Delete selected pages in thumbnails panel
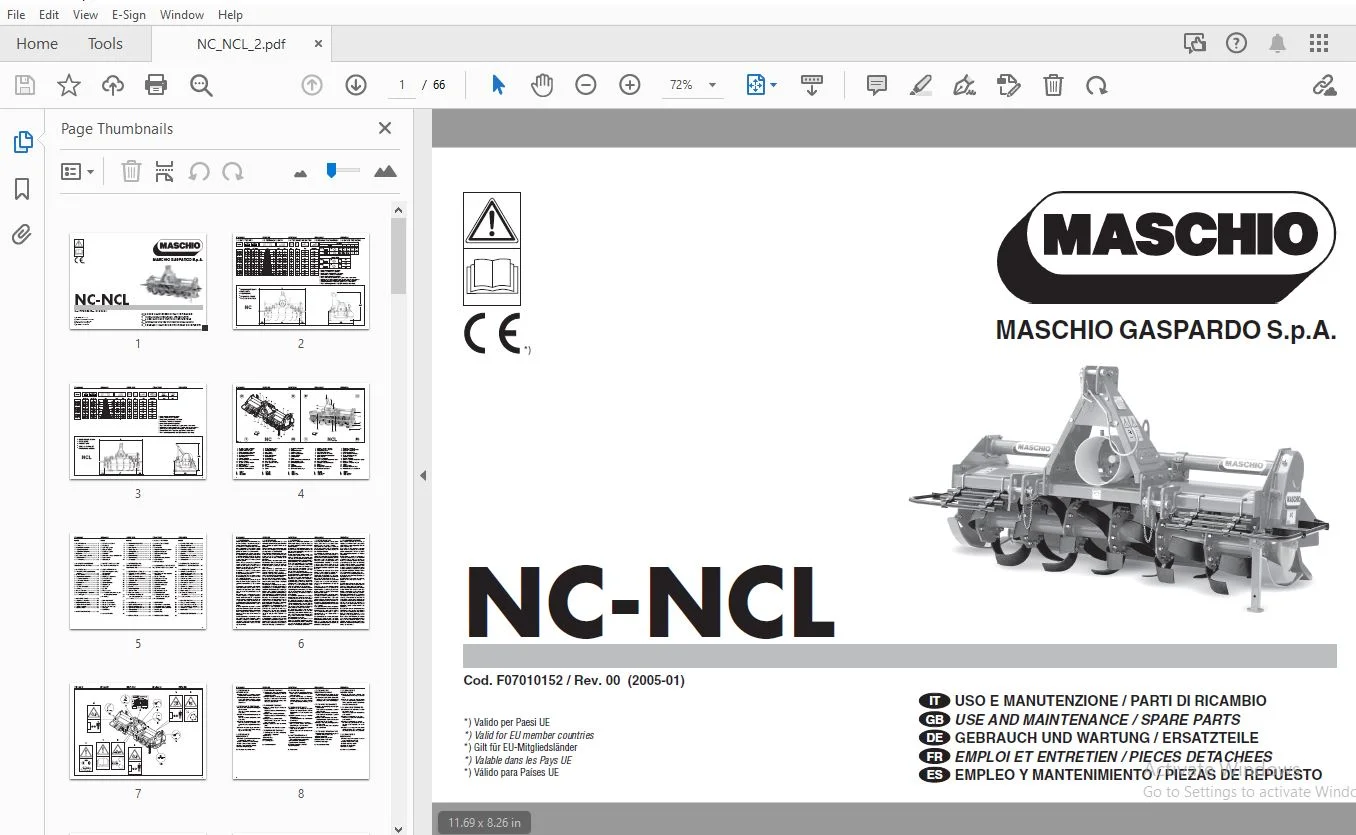This screenshot has width=1356, height=835. tap(131, 172)
